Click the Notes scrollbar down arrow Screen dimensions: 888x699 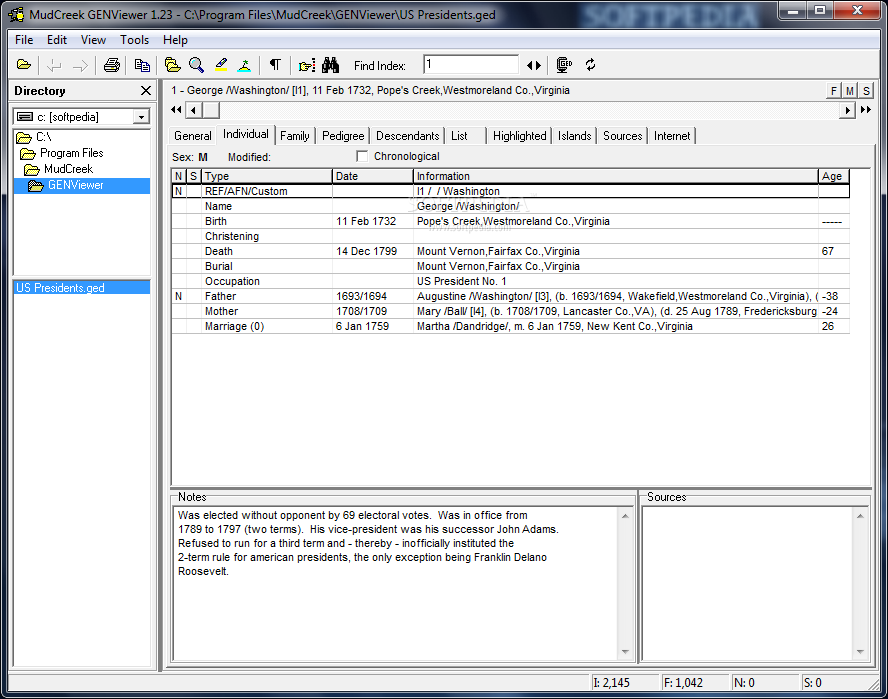point(625,651)
